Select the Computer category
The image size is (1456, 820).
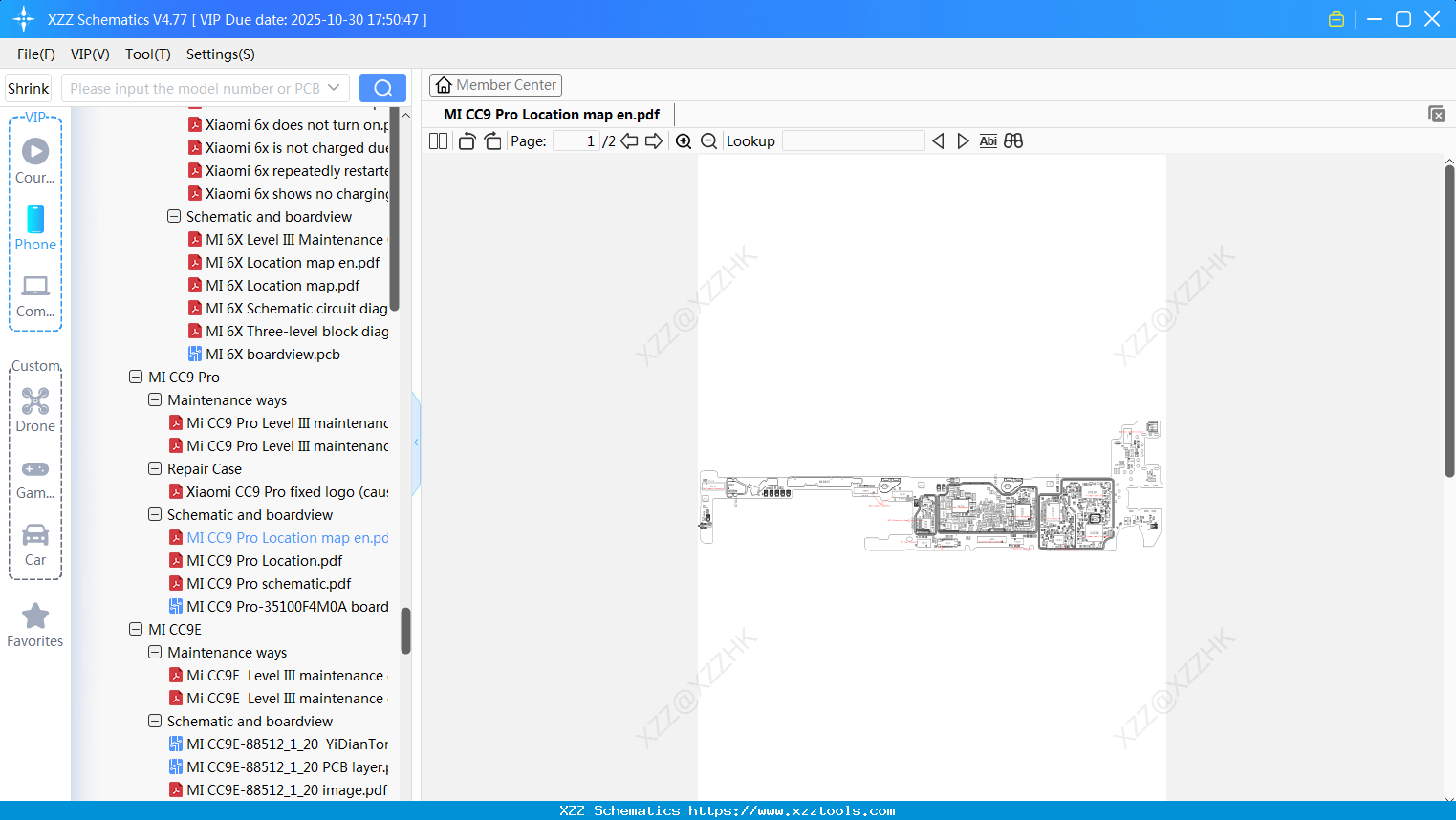35,295
